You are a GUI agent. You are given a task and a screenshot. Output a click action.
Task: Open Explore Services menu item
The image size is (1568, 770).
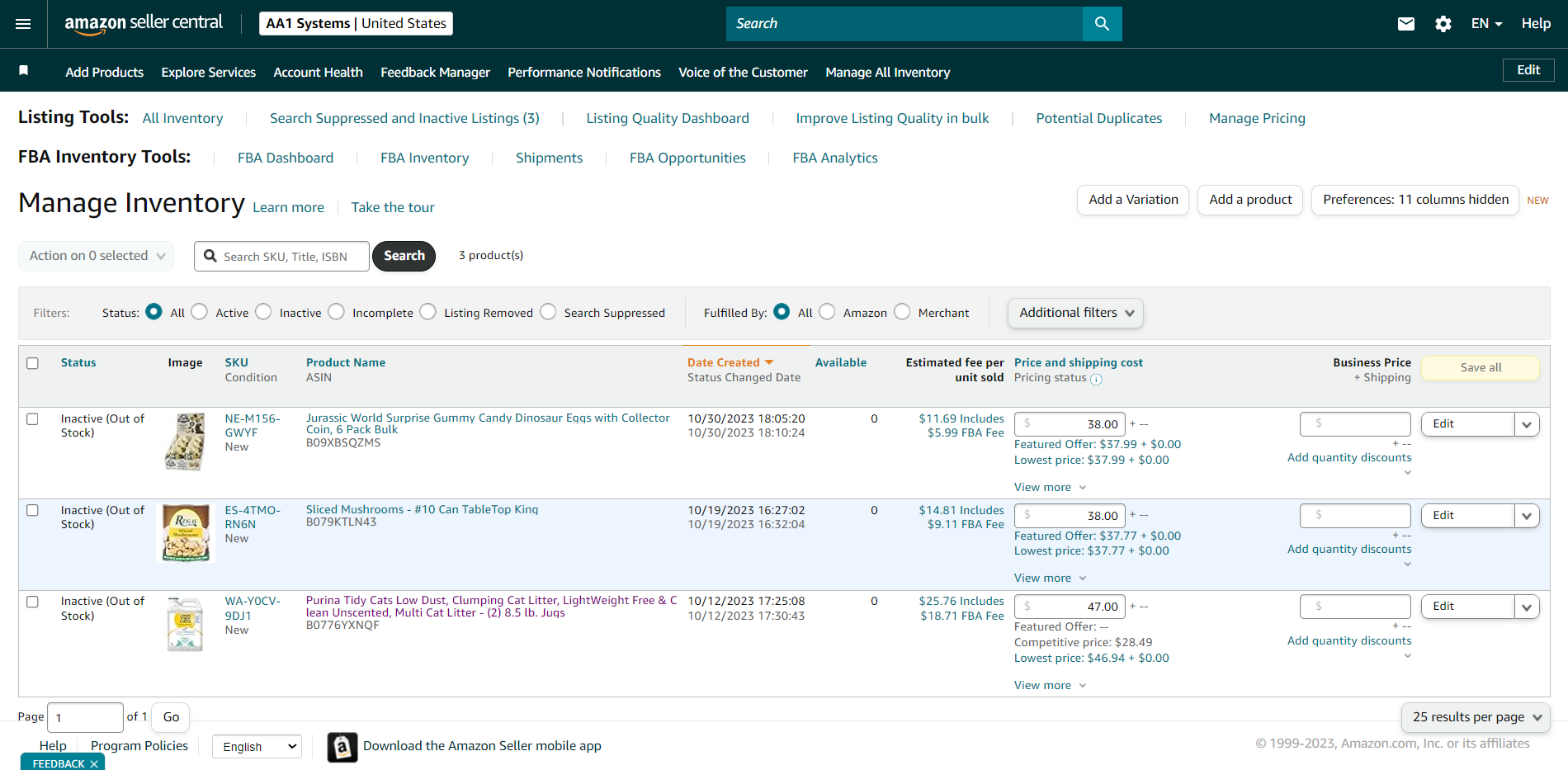click(x=209, y=73)
